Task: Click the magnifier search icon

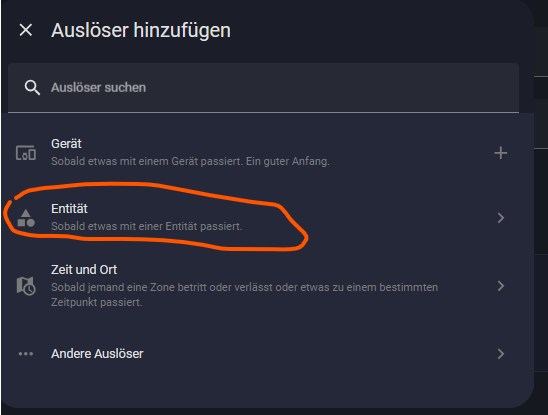Action: point(32,87)
